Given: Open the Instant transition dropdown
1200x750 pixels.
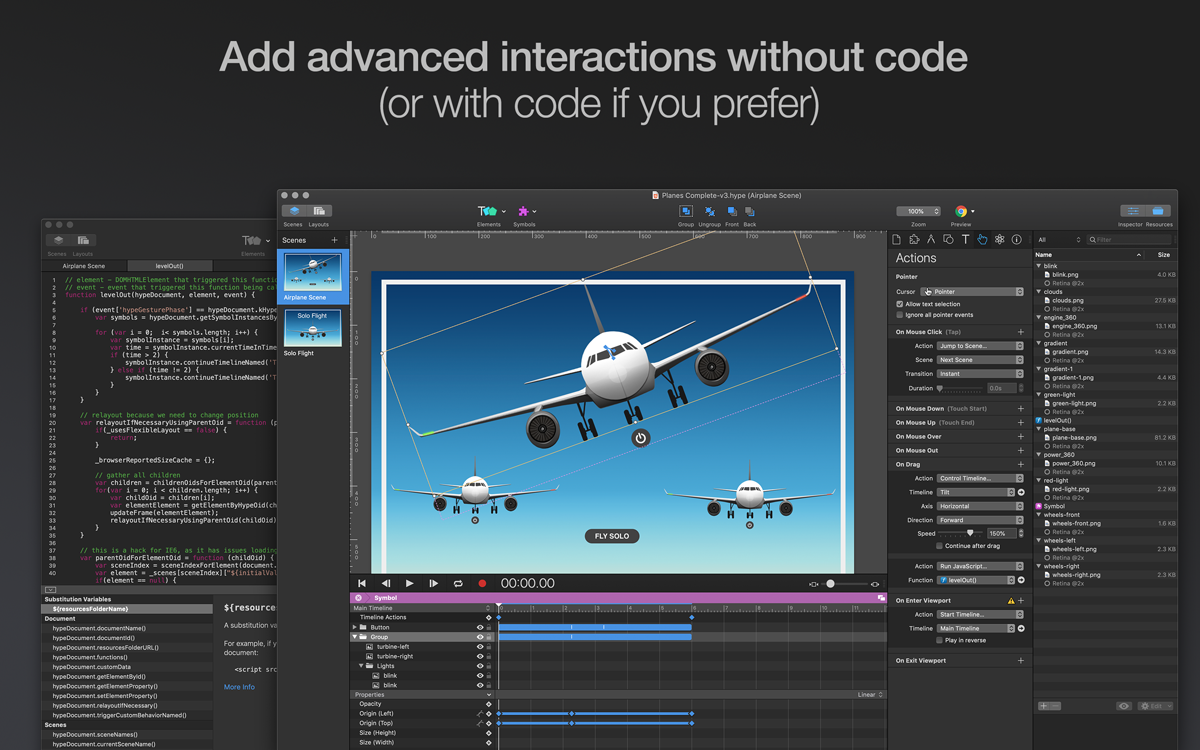Looking at the screenshot, I should click(x=980, y=374).
